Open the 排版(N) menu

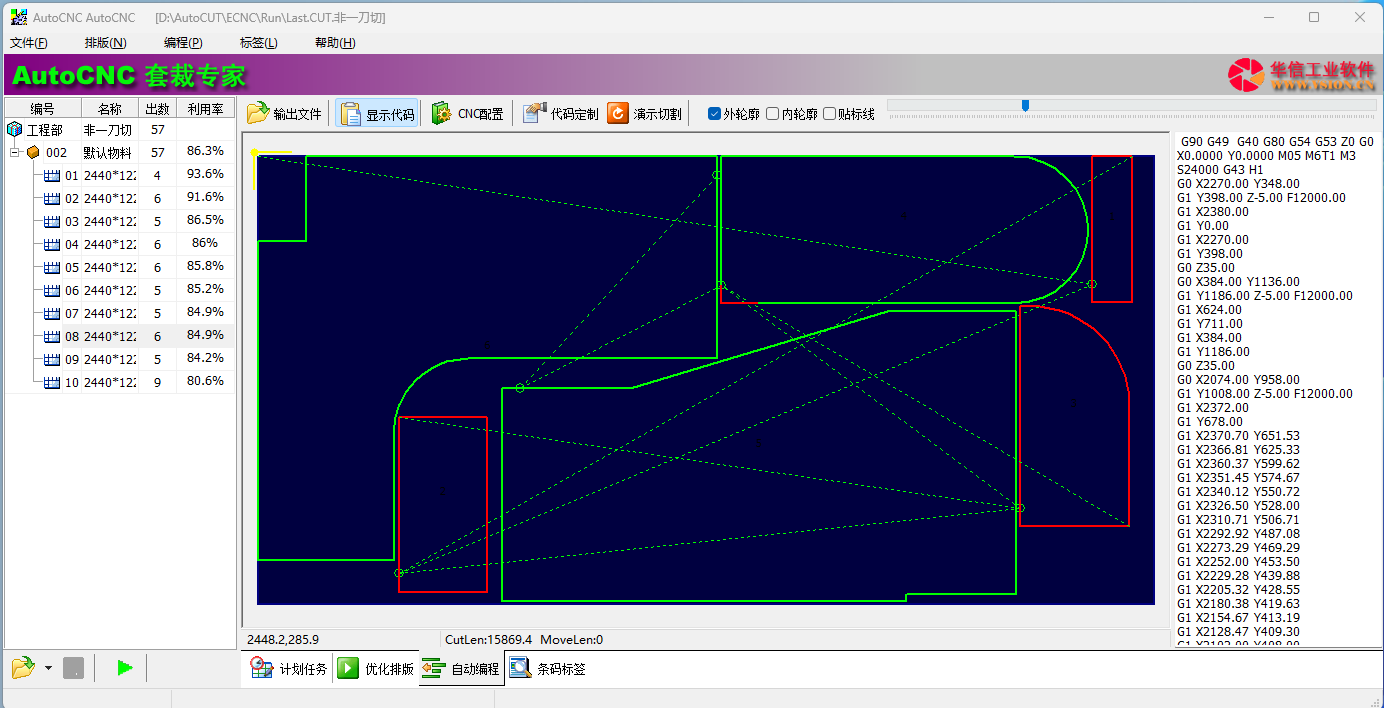click(105, 43)
